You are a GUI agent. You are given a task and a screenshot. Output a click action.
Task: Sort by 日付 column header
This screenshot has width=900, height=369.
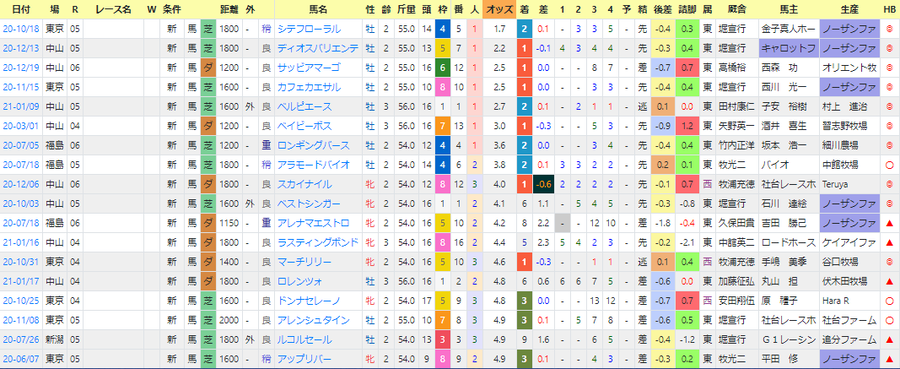pos(22,9)
